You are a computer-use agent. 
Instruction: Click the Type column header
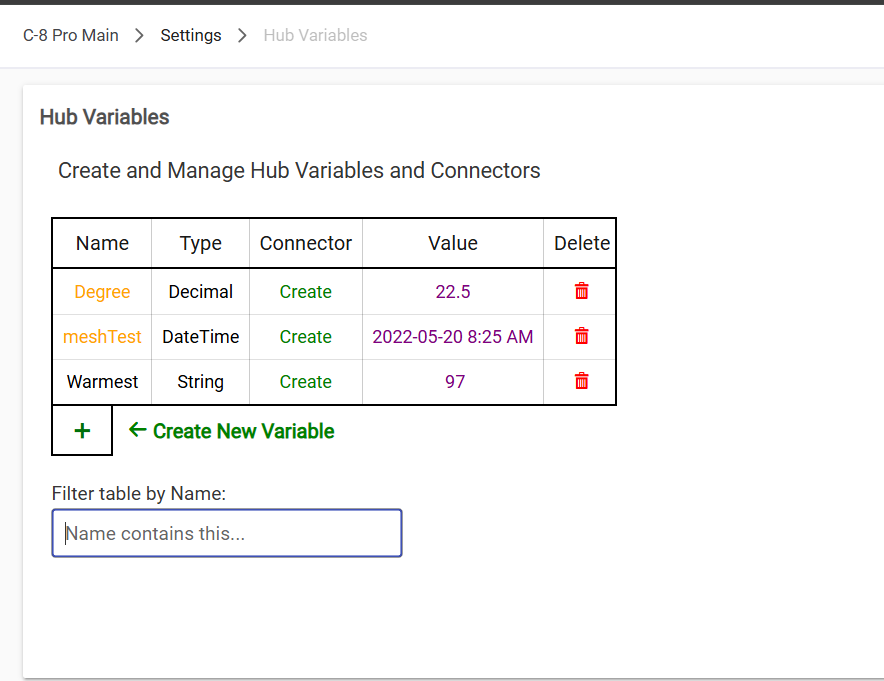[201, 243]
